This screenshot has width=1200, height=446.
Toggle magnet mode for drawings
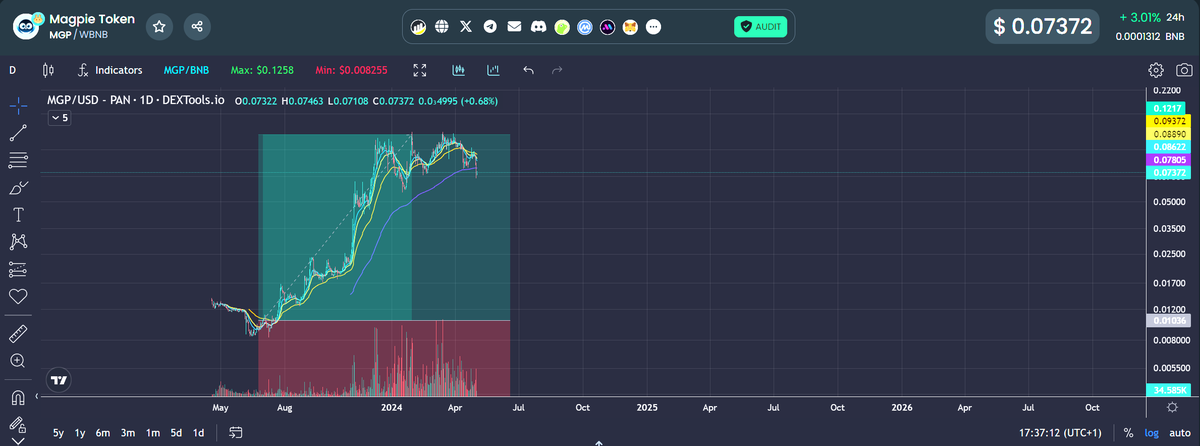(x=18, y=398)
